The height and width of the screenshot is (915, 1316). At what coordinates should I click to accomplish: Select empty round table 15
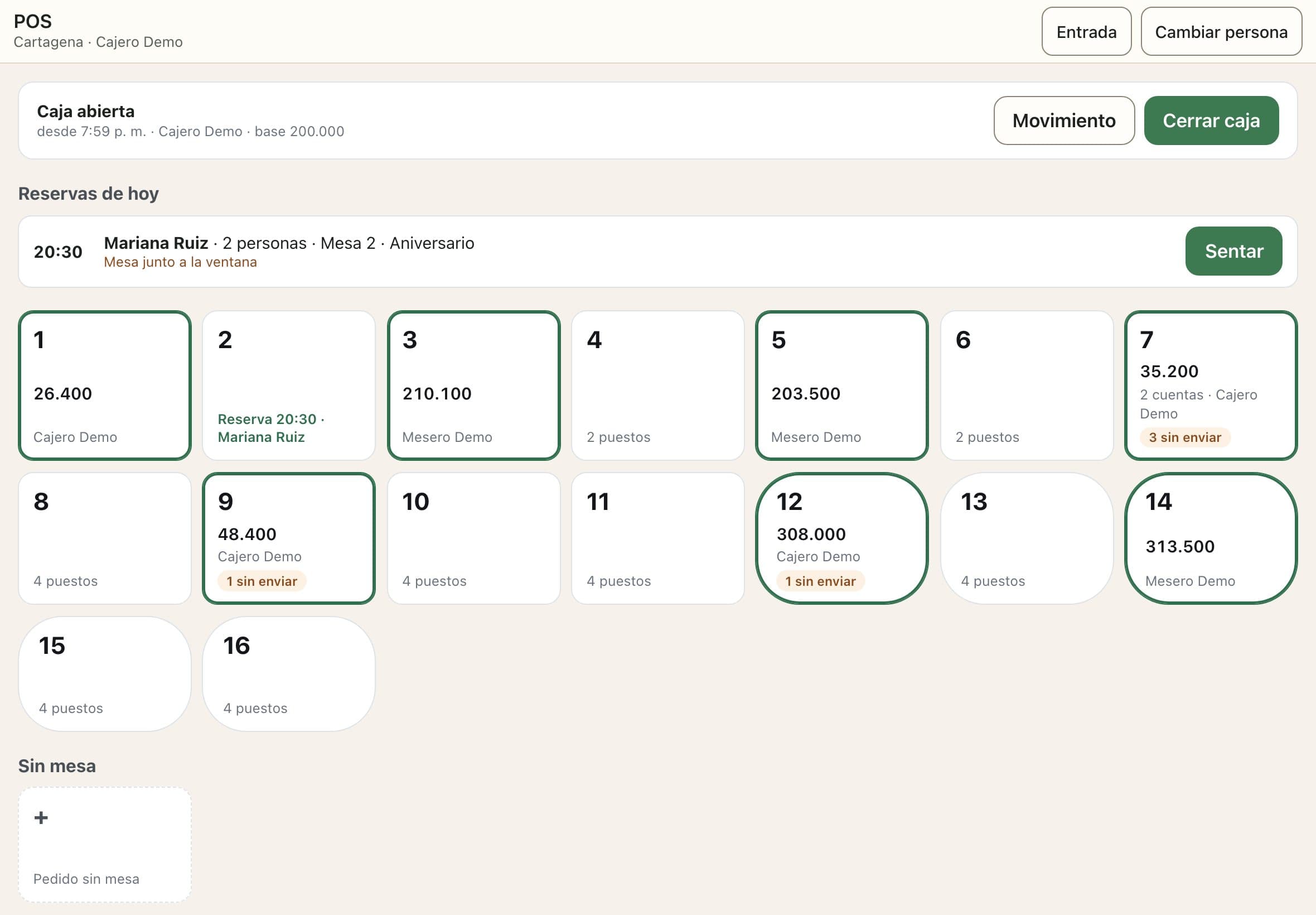105,673
